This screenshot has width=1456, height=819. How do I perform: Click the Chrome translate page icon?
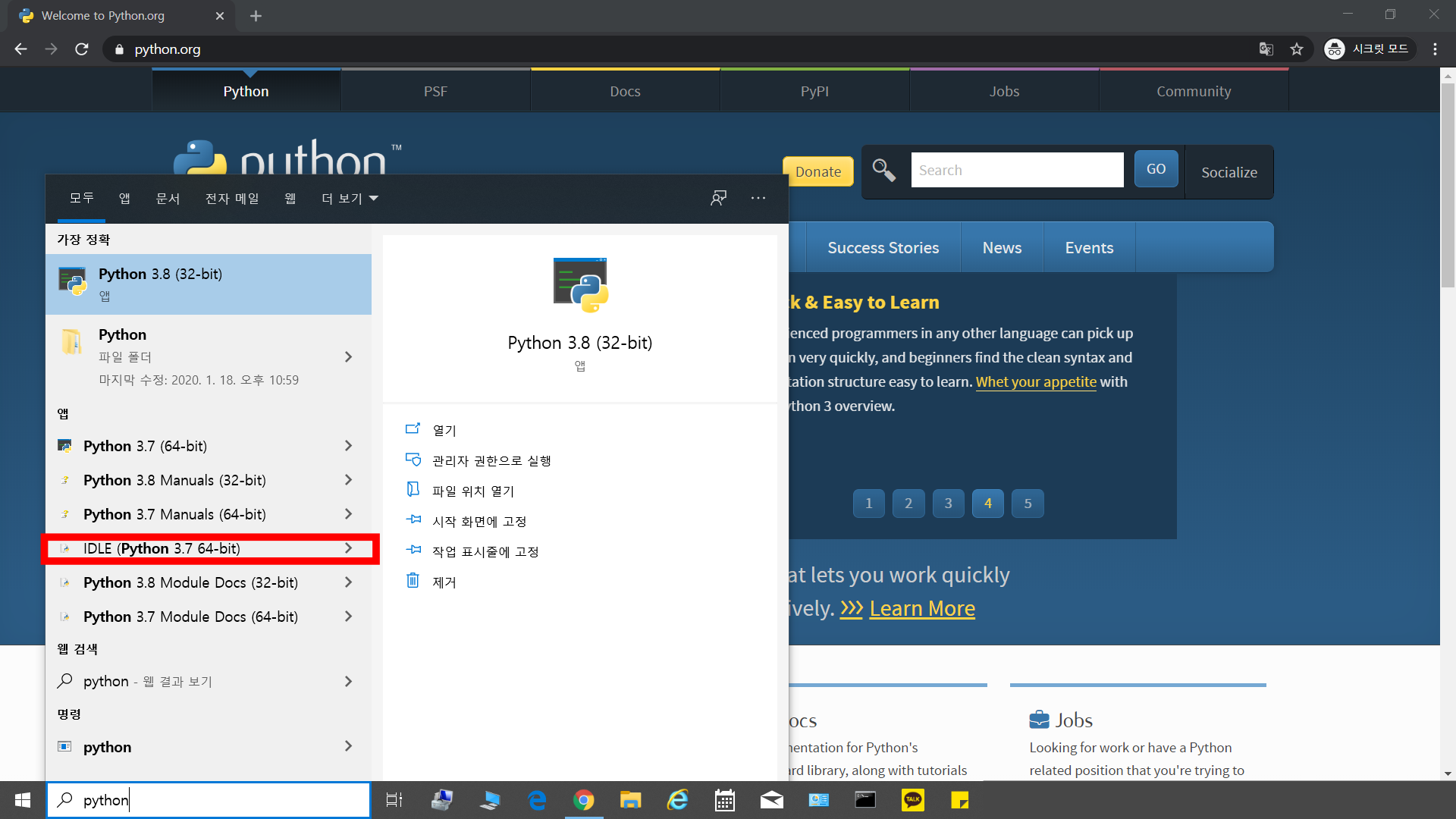click(x=1266, y=49)
